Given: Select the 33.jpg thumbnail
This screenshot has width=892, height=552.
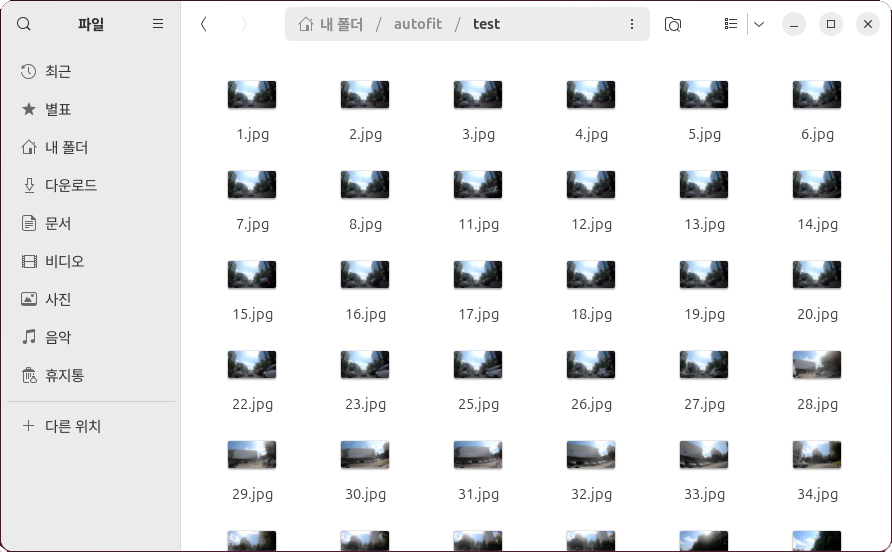Looking at the screenshot, I should [x=704, y=454].
